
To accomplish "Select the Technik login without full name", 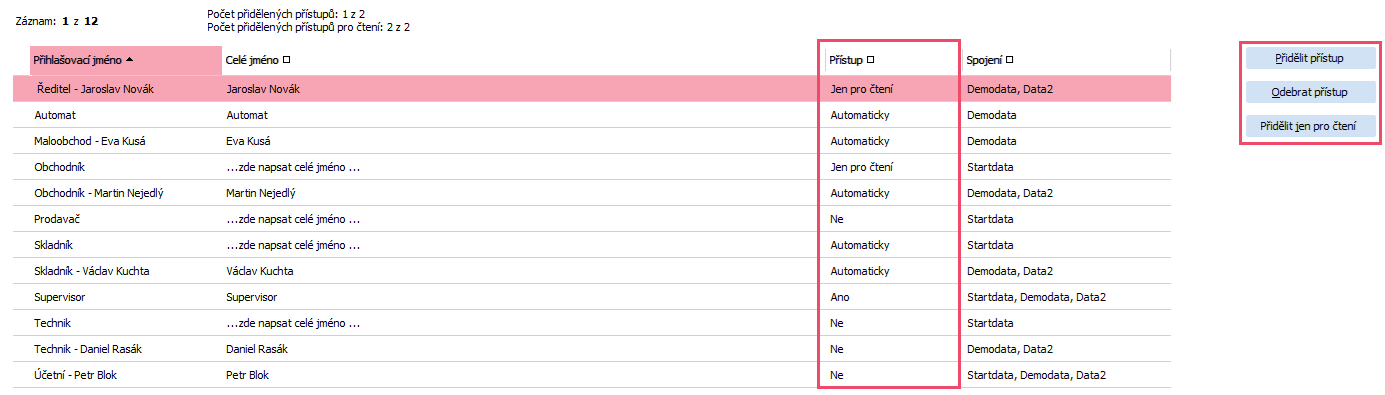I will point(52,323).
